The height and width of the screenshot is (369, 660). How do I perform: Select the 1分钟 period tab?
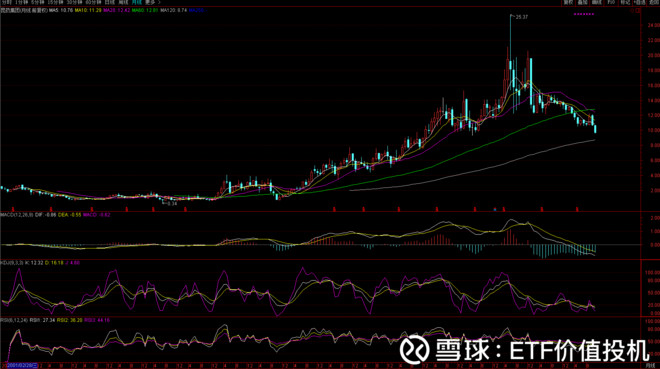pyautogui.click(x=21, y=2)
